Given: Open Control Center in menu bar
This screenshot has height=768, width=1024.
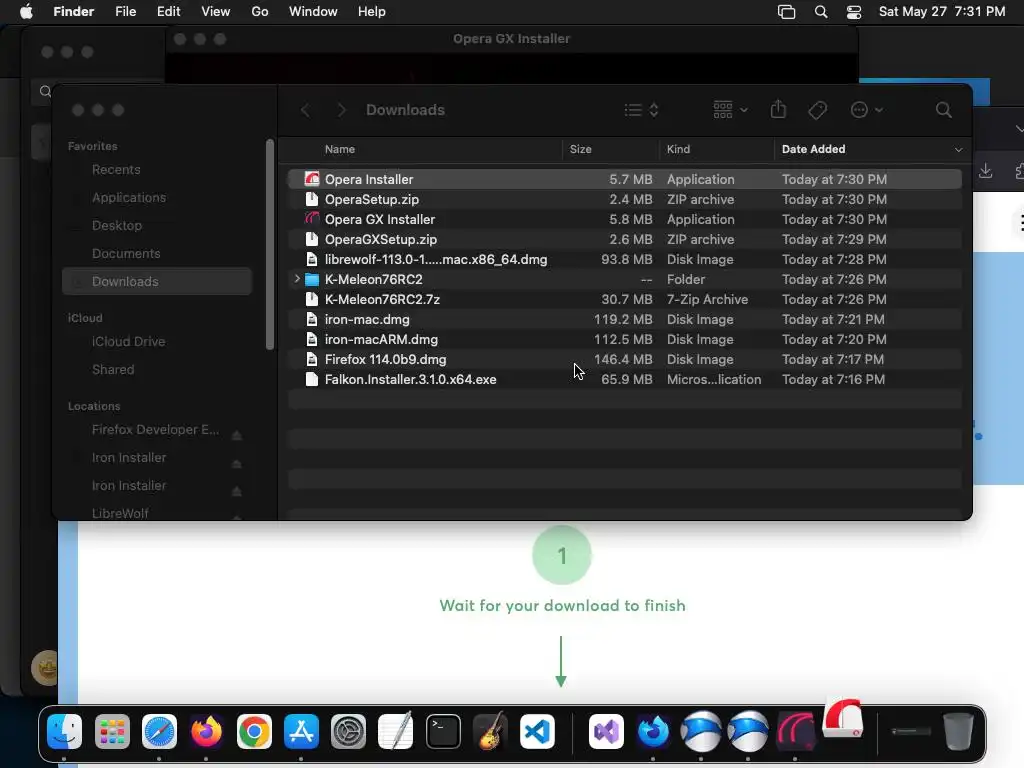Looking at the screenshot, I should click(854, 12).
